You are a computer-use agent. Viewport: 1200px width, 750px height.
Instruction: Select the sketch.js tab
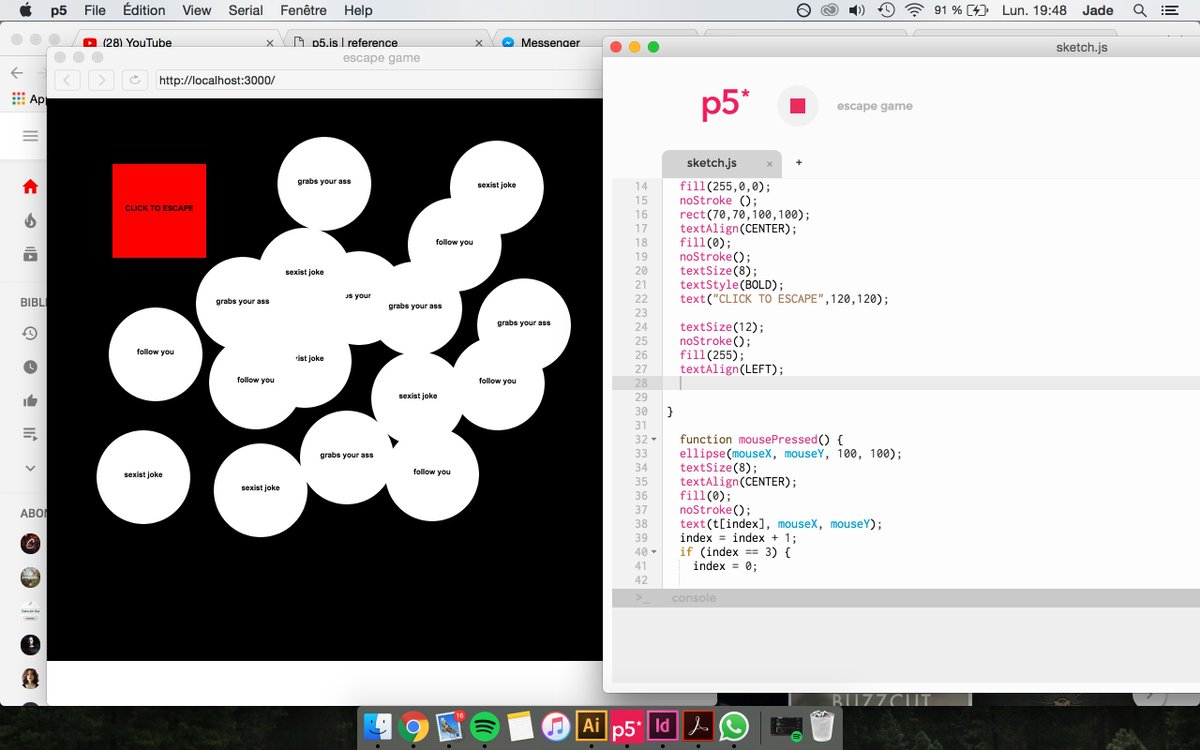[712, 163]
